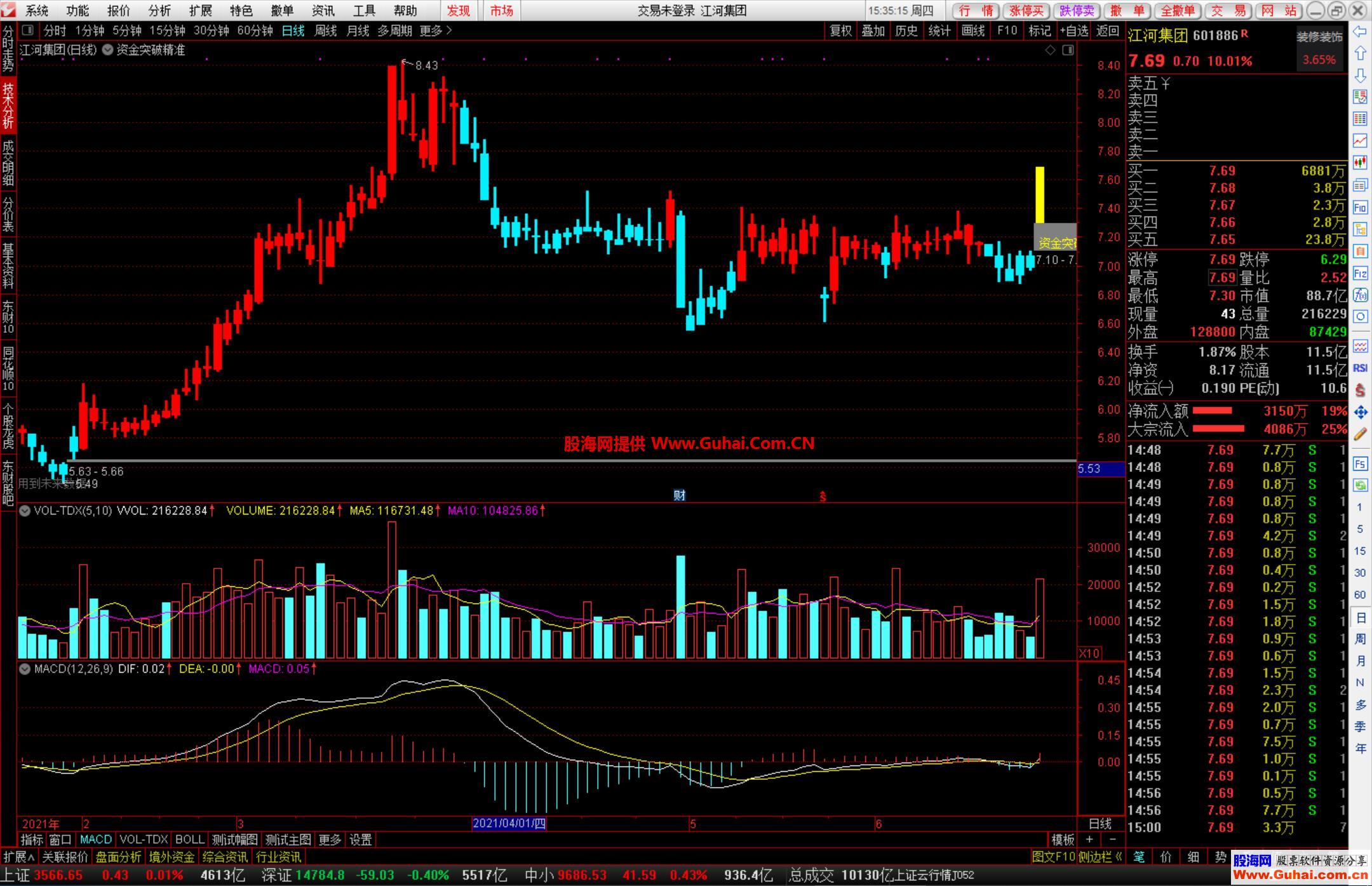
Task: Open the wavy lines indicator icon
Action: [1360, 346]
